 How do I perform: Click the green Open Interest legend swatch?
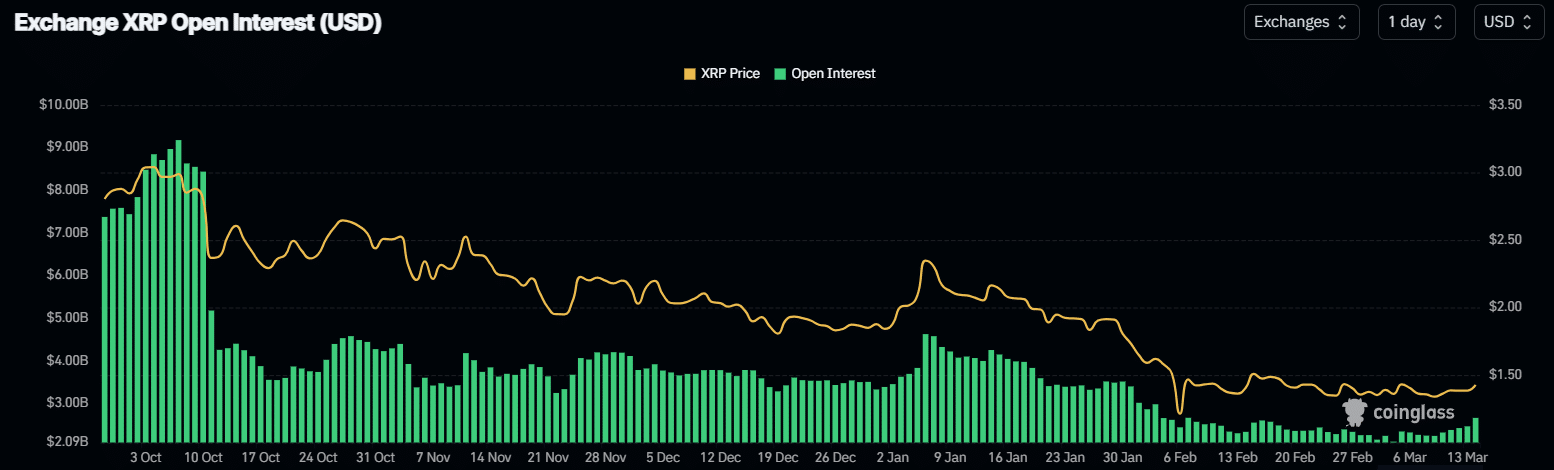click(780, 74)
